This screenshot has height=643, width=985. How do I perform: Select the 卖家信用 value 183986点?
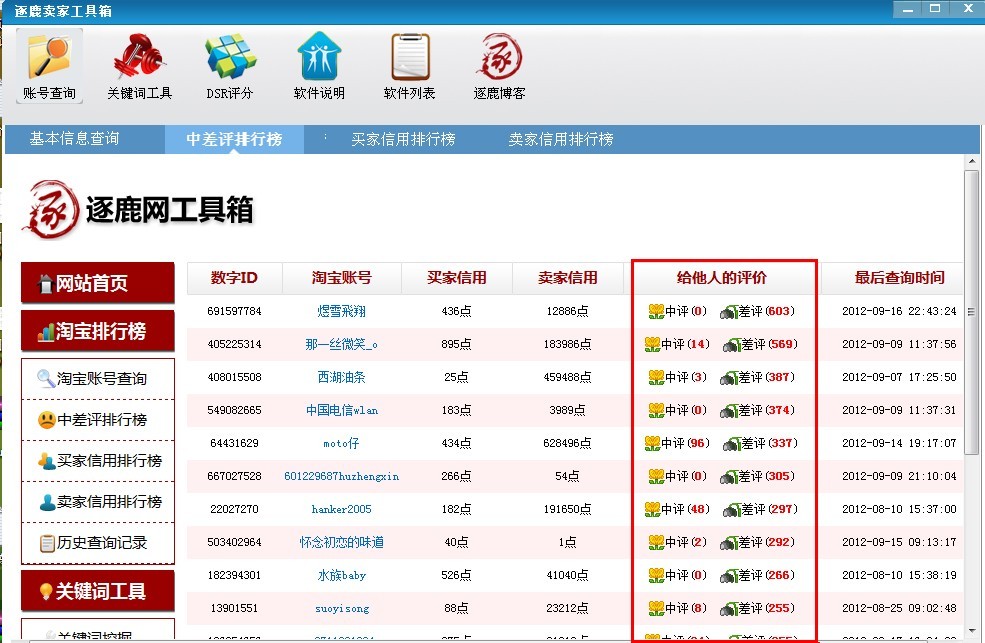(x=567, y=344)
